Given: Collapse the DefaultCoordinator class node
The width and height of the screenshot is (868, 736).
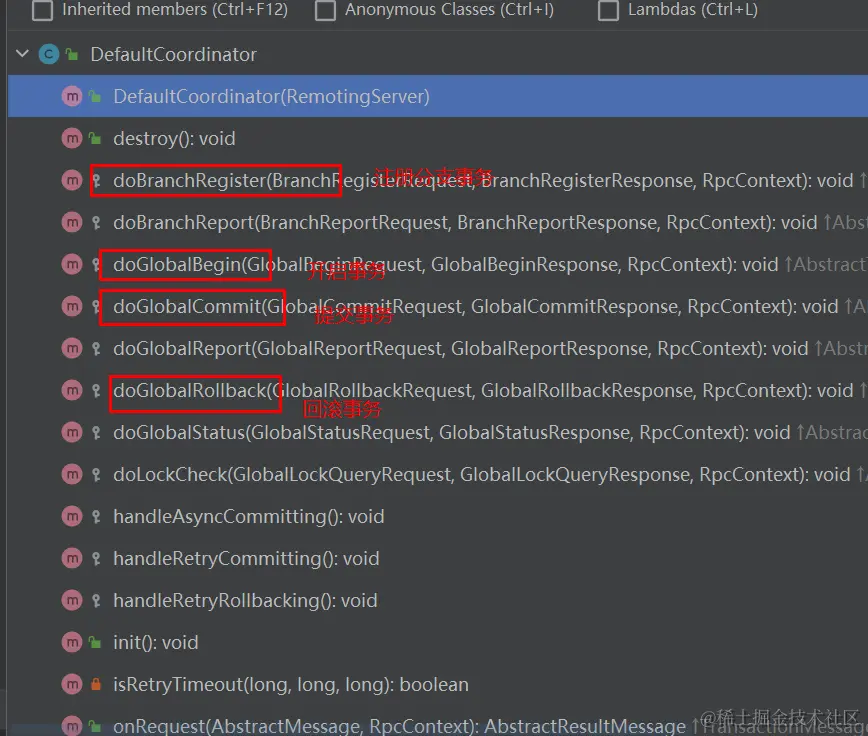Looking at the screenshot, I should (22, 54).
